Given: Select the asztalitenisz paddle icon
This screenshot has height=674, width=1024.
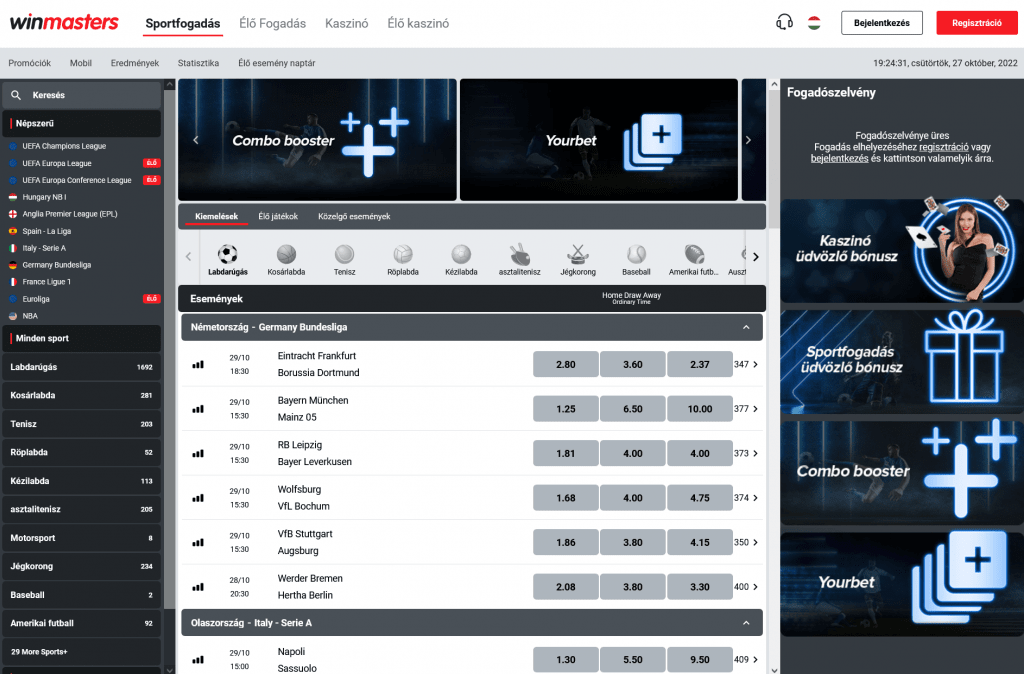Looking at the screenshot, I should [520, 254].
